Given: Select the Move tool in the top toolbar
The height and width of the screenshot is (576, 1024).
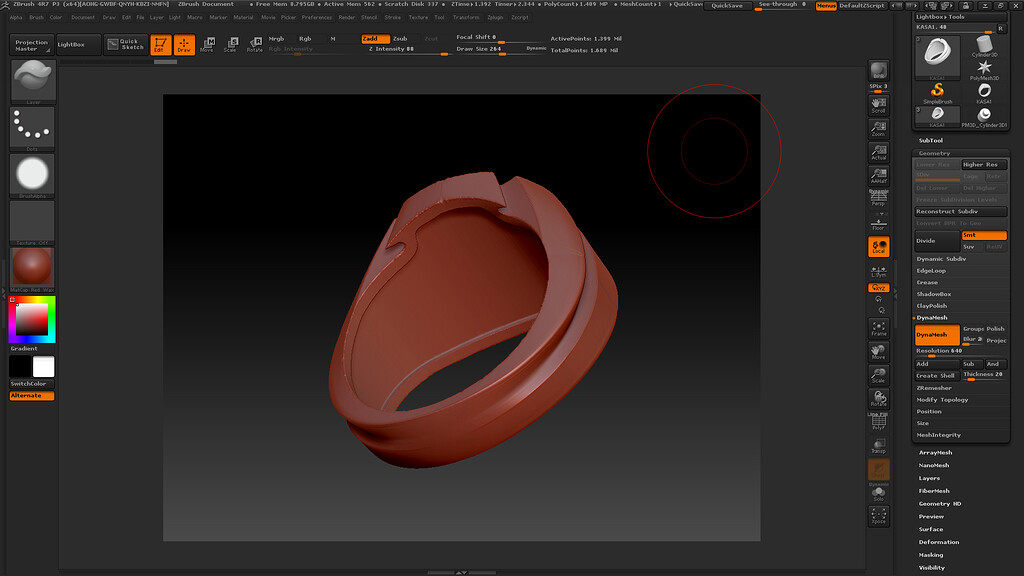Looking at the screenshot, I should [x=207, y=44].
